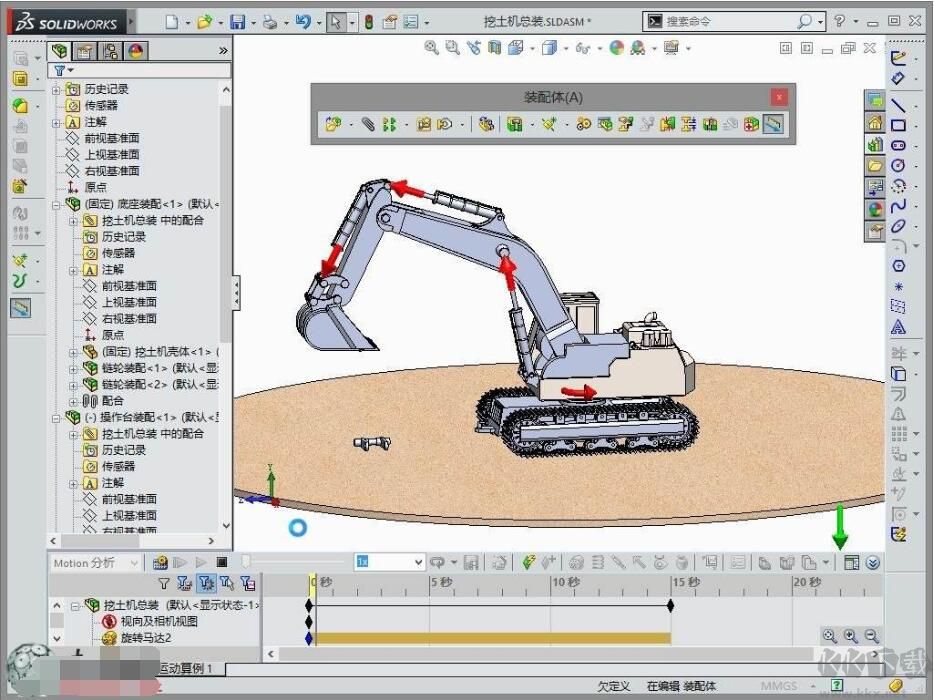Screen dimensions: 934x700
Task: Click the Zoom to Fit icon in the view toolbar
Action: (432, 47)
